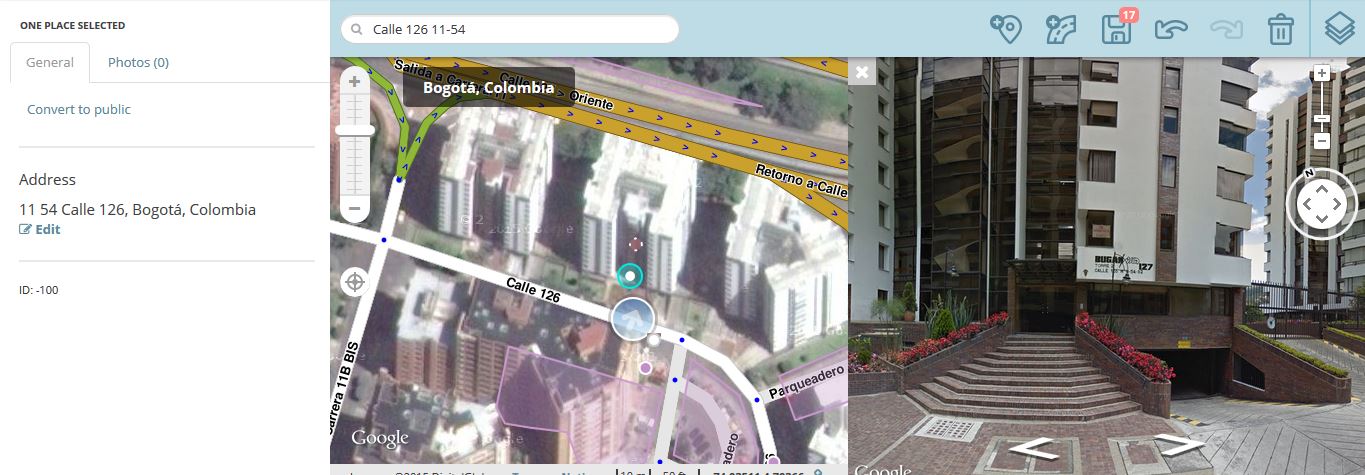Click the map zoom slider handle
Screen dimensions: 1365x475
click(354, 130)
